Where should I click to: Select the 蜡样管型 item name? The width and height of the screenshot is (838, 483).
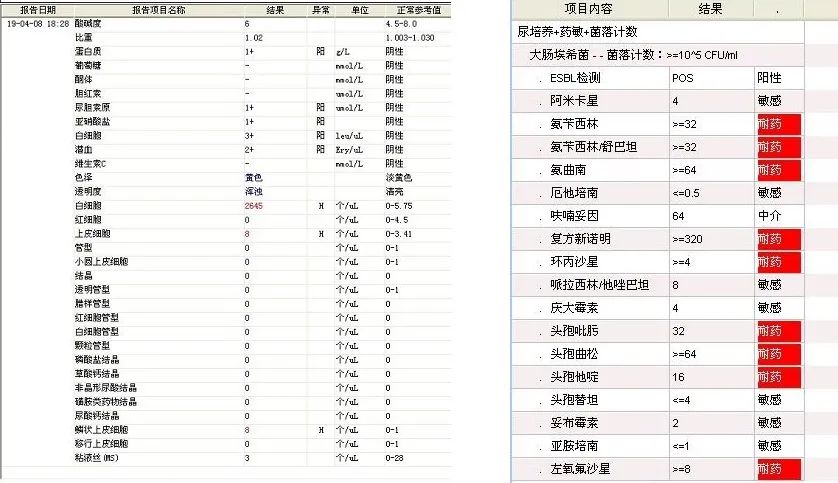coord(92,303)
